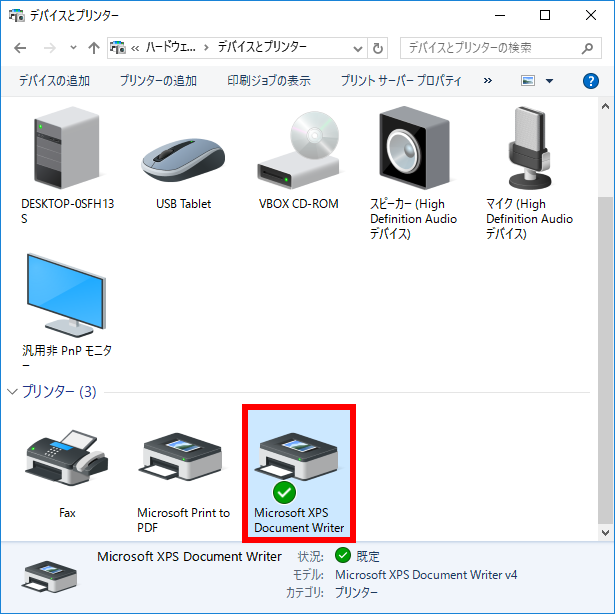
Task: Click the デバイスとプリンター breadcrumb segment
Action: coord(262,48)
